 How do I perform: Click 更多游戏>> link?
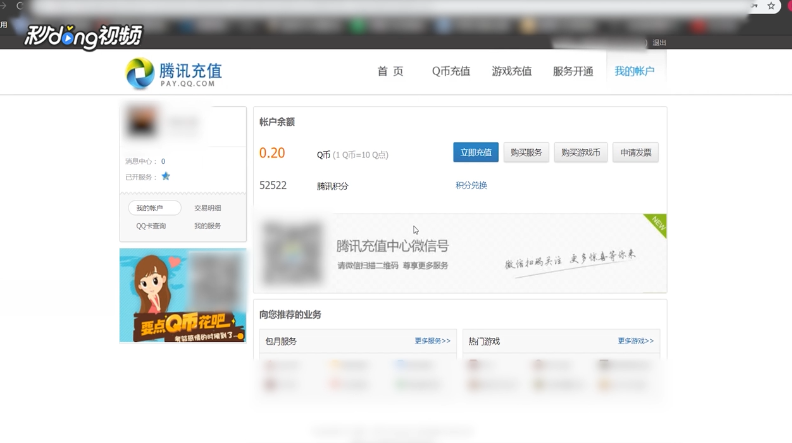(635, 341)
